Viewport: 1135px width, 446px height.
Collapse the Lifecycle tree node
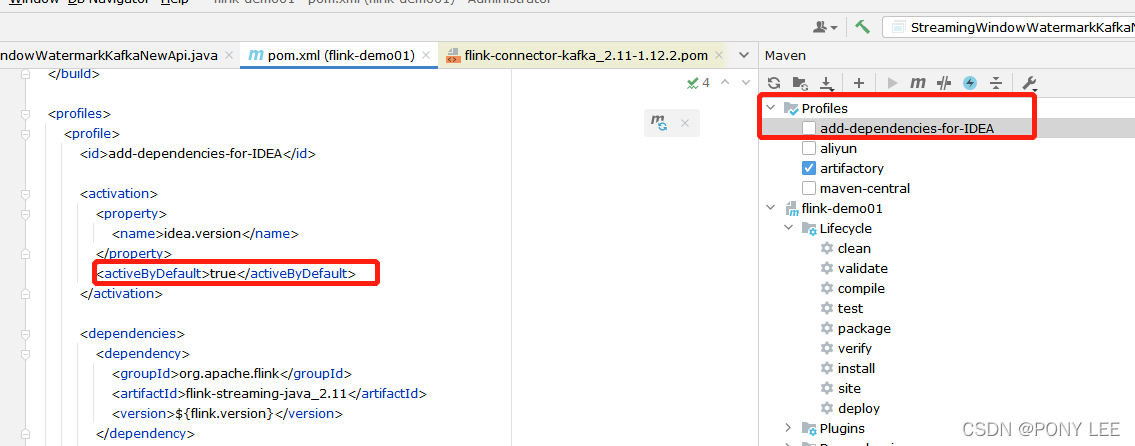pyautogui.click(x=789, y=228)
